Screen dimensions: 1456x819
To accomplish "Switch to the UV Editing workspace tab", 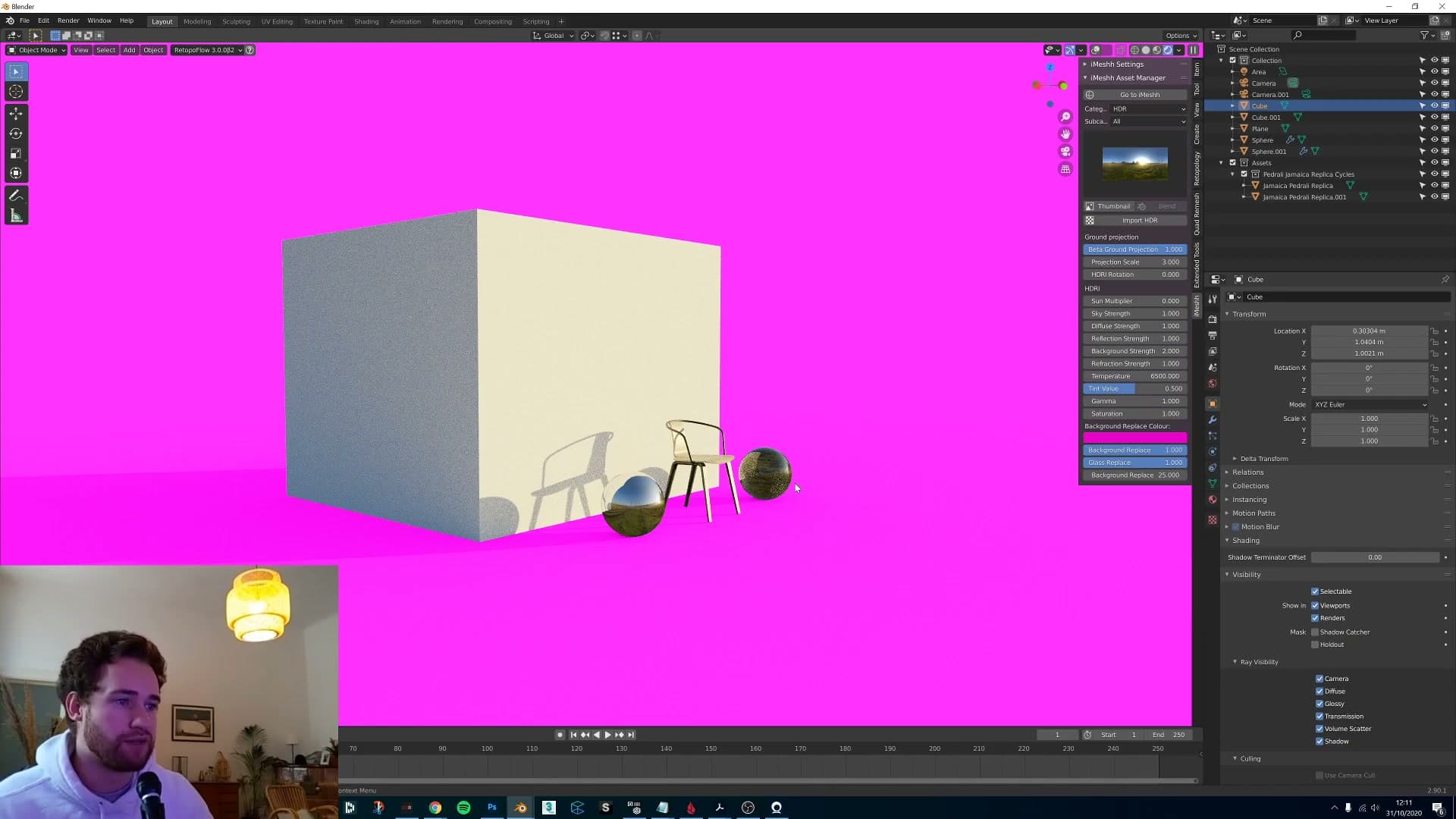I will (277, 21).
